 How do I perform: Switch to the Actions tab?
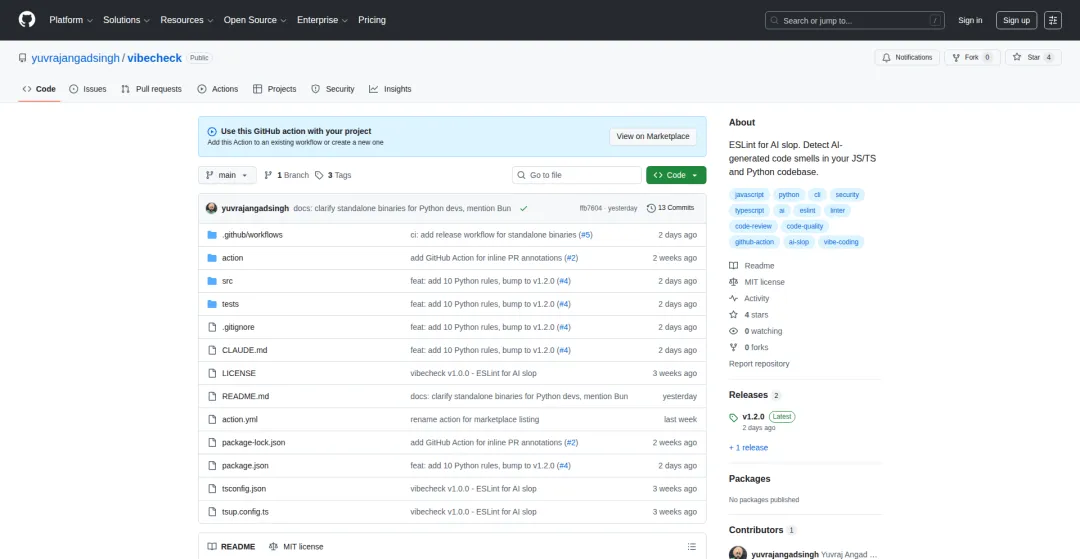tap(218, 89)
